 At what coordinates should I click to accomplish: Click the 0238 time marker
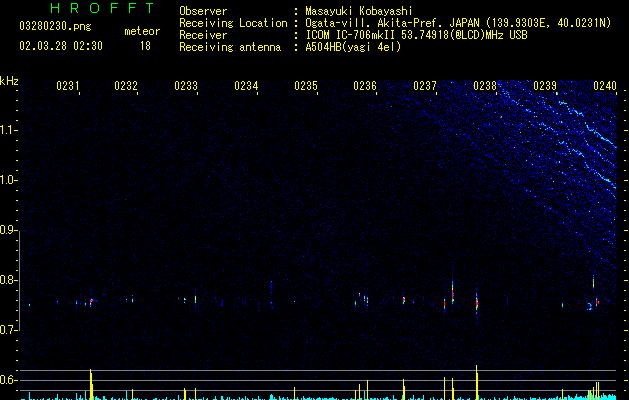click(485, 86)
